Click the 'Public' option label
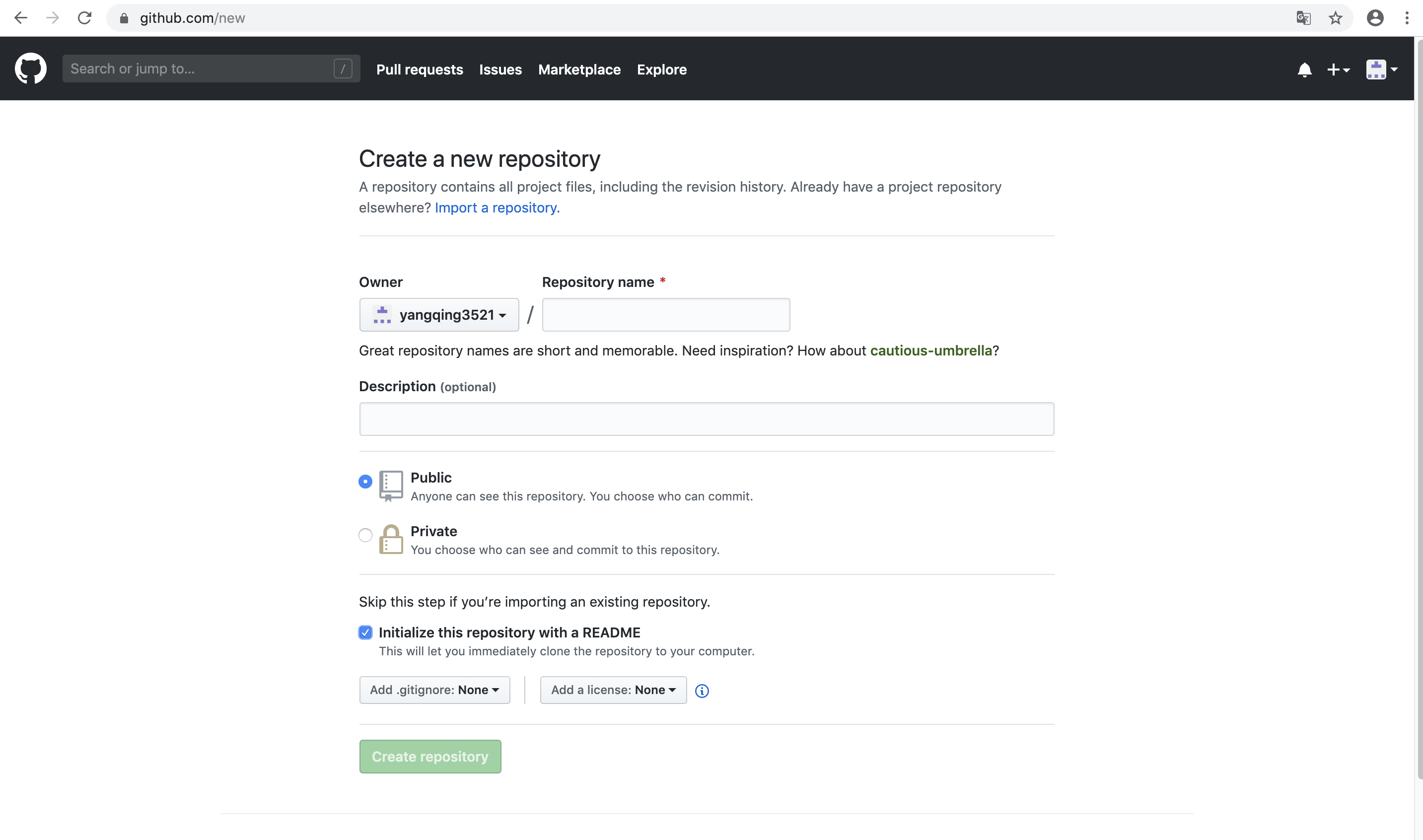The width and height of the screenshot is (1423, 840). tap(431, 478)
